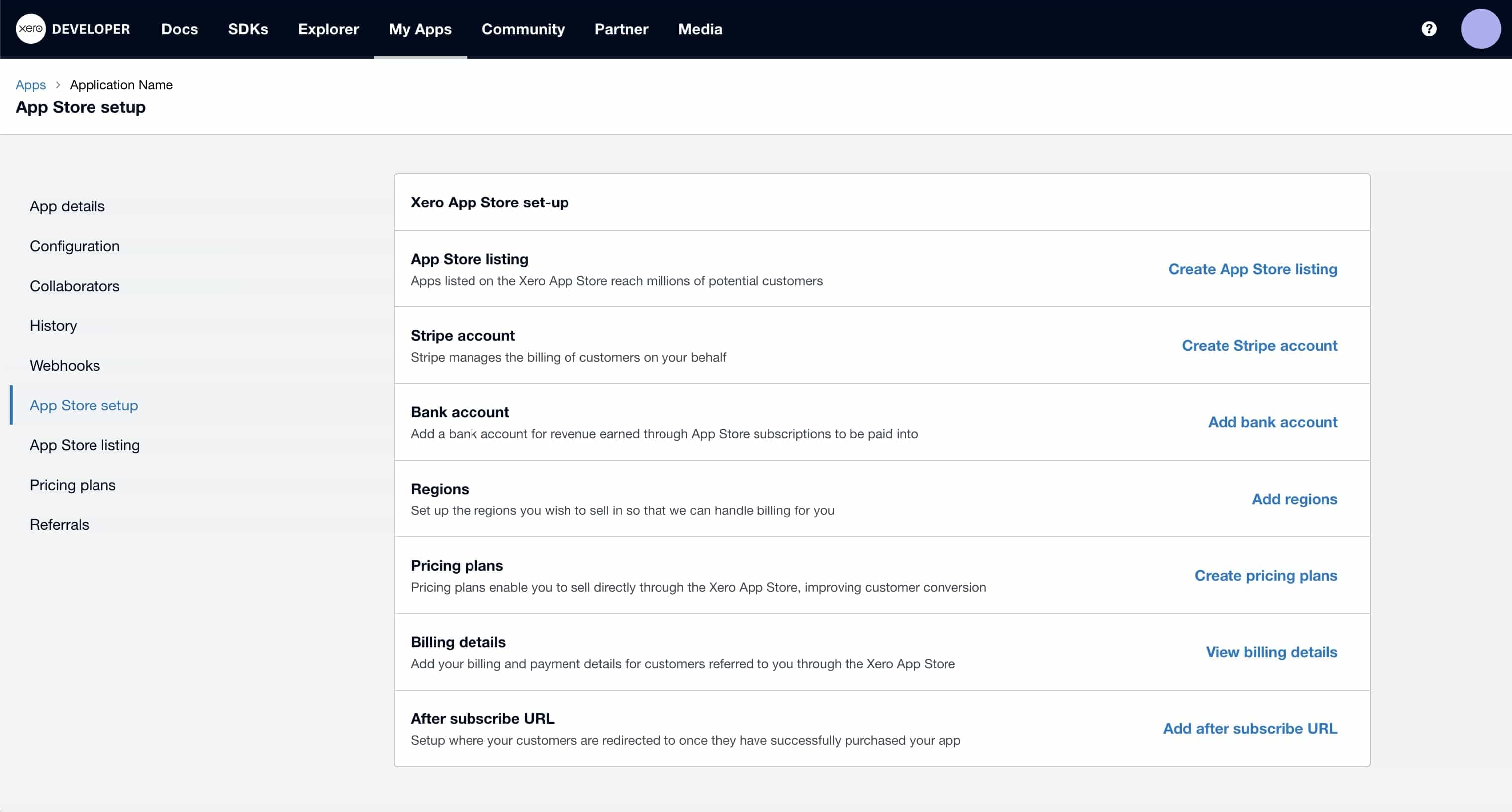Open the help icon in the top bar
The image size is (1512, 812).
[x=1429, y=29]
